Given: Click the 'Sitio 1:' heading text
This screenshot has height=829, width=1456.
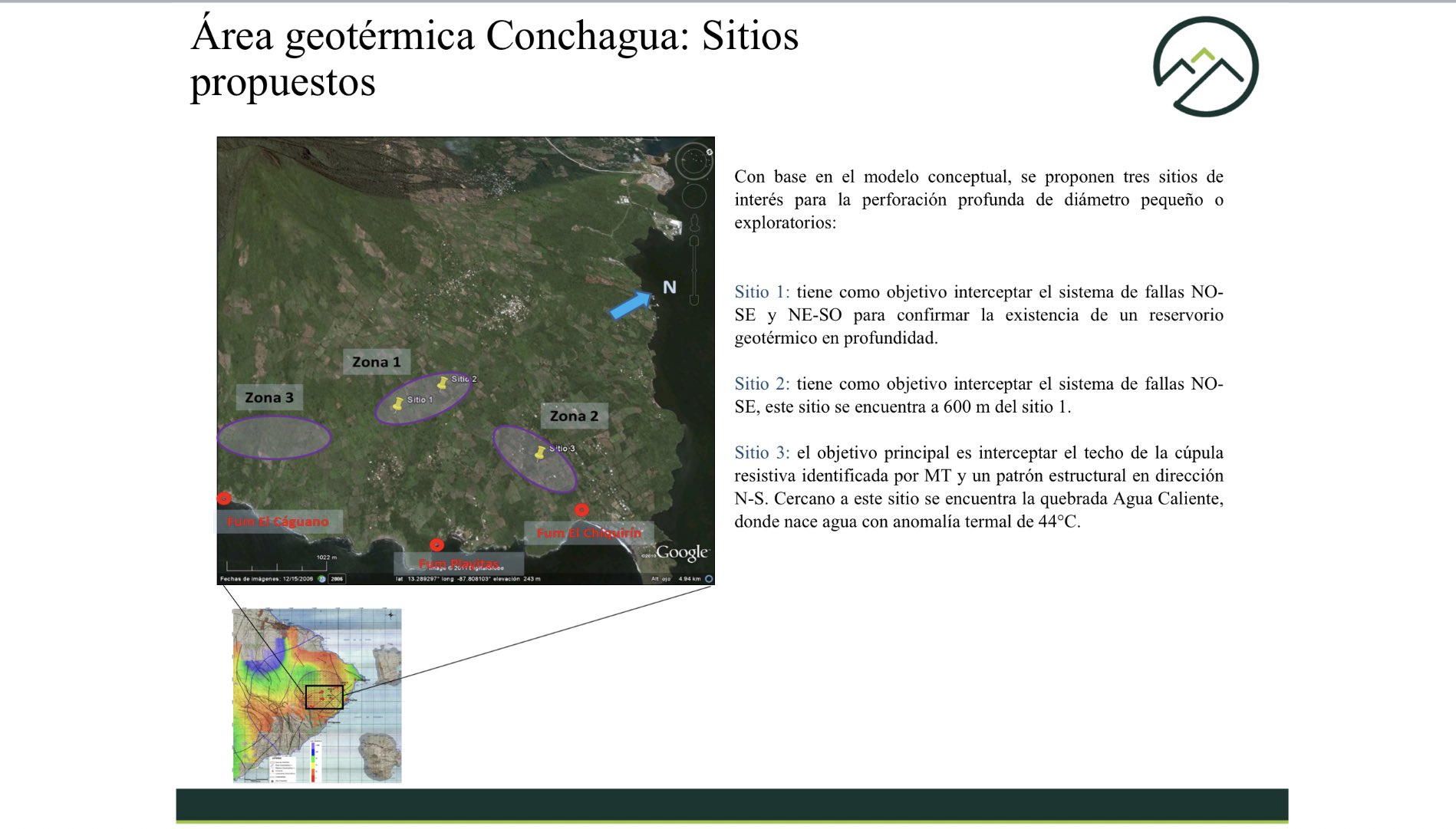Looking at the screenshot, I should (x=762, y=291).
